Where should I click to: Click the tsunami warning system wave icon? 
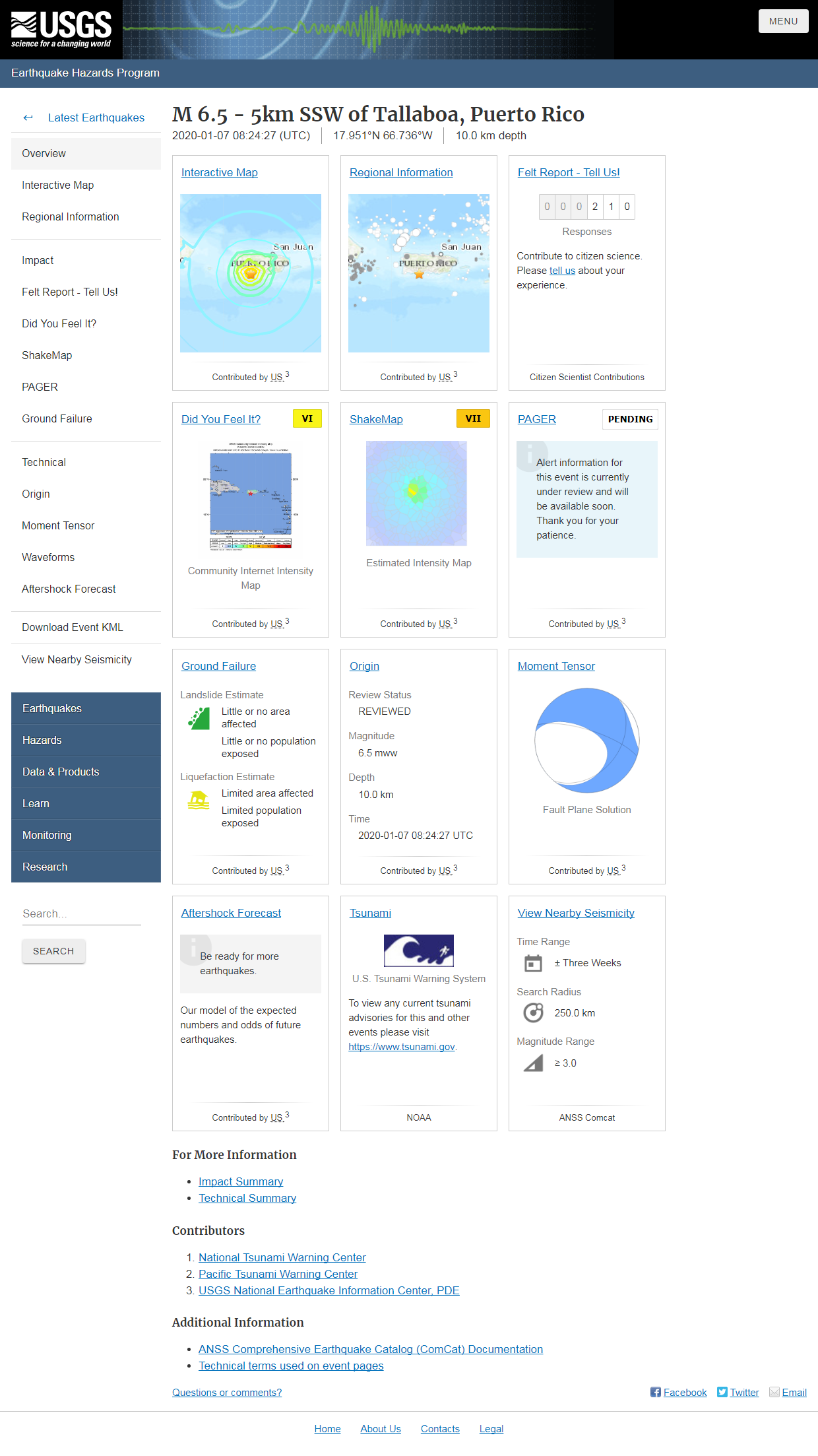click(418, 950)
